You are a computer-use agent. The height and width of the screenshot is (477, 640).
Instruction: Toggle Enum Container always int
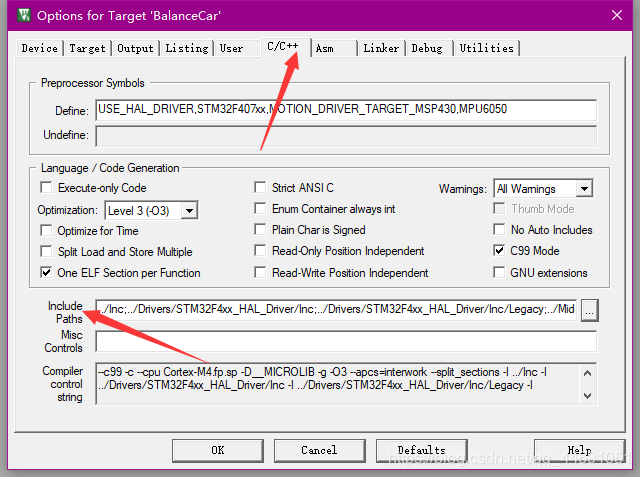[x=260, y=209]
